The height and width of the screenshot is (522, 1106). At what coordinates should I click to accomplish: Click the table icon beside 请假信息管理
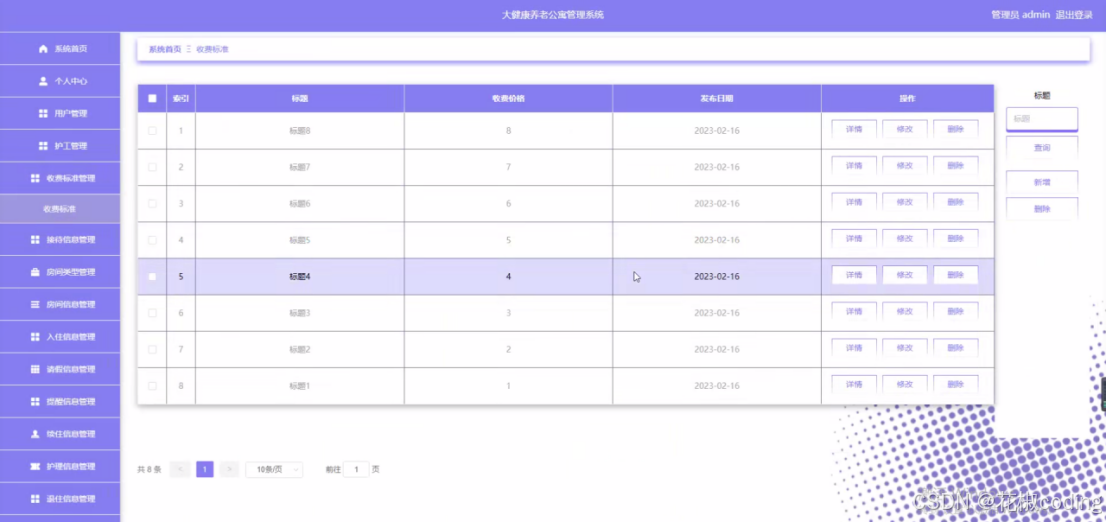35,370
